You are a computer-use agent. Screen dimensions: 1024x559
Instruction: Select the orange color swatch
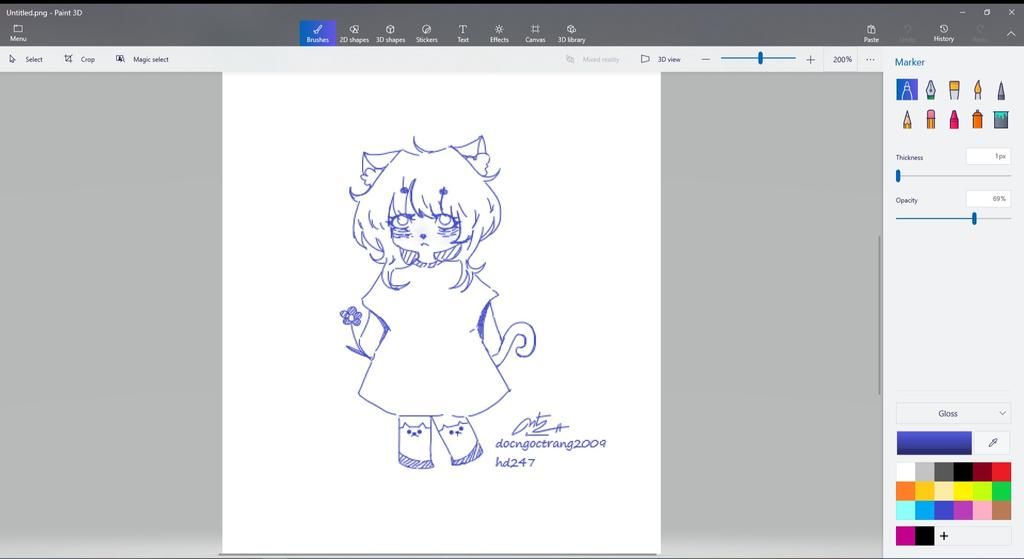pos(906,490)
